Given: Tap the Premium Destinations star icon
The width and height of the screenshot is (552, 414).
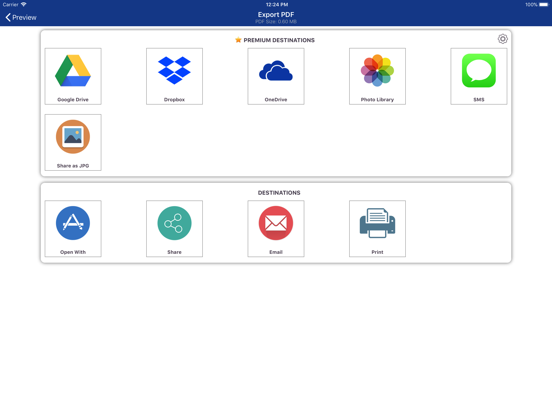Looking at the screenshot, I should 238,40.
